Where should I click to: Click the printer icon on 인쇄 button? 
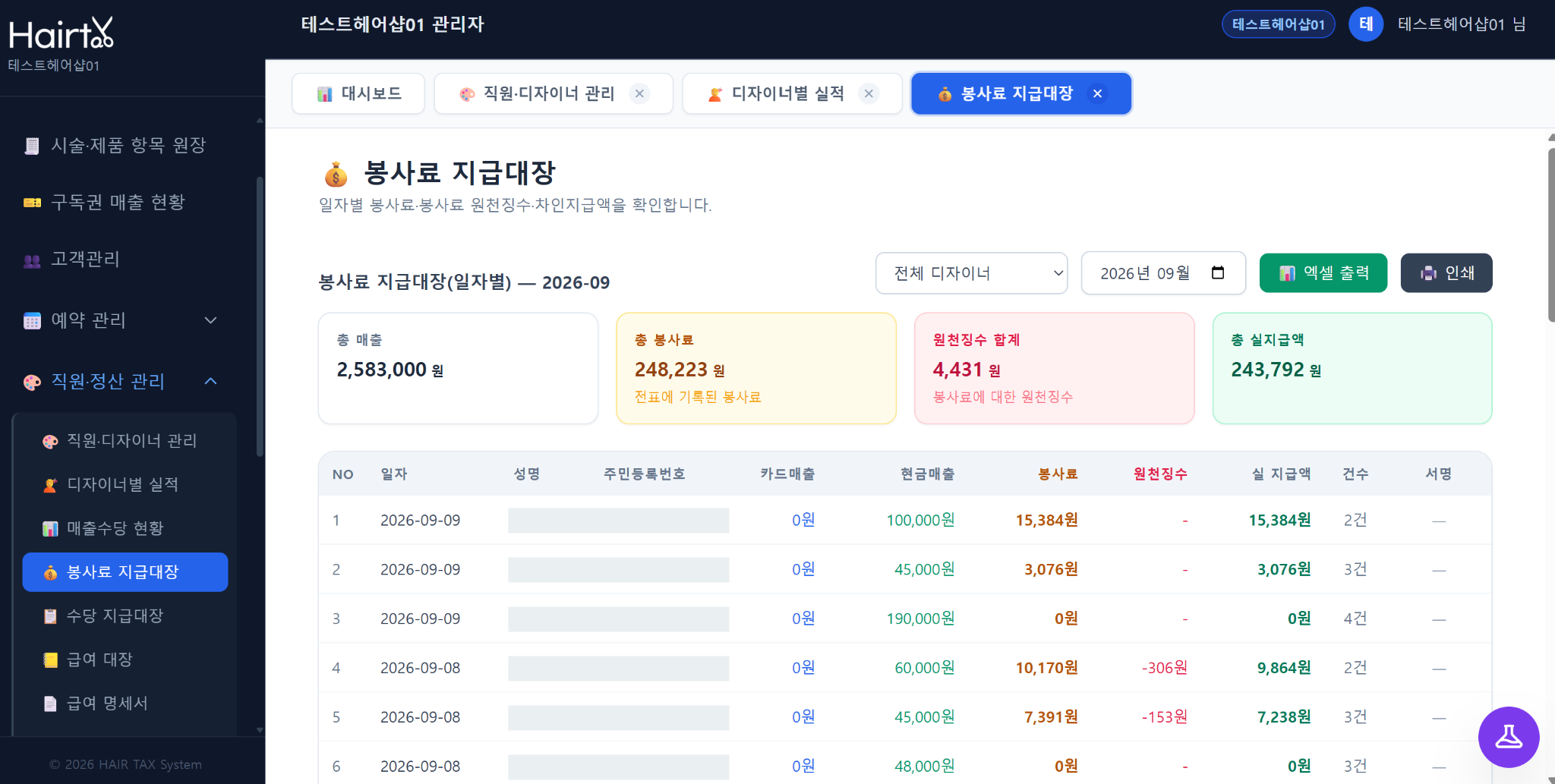click(1429, 273)
